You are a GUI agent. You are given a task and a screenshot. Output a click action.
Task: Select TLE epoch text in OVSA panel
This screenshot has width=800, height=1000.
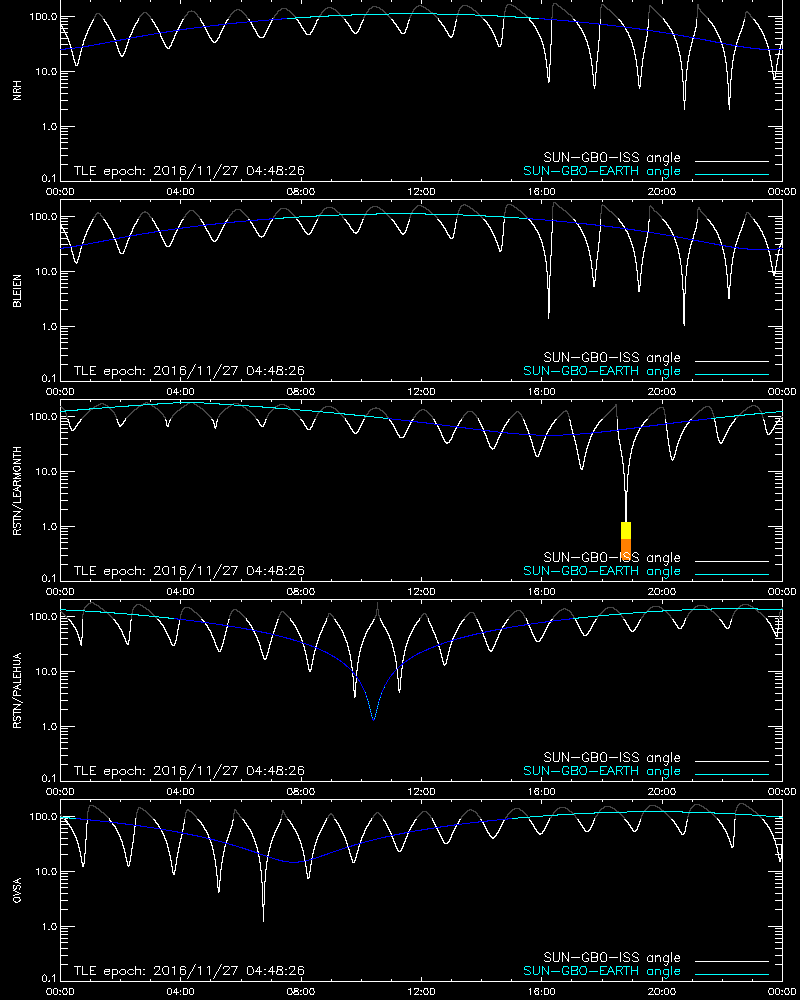point(189,971)
